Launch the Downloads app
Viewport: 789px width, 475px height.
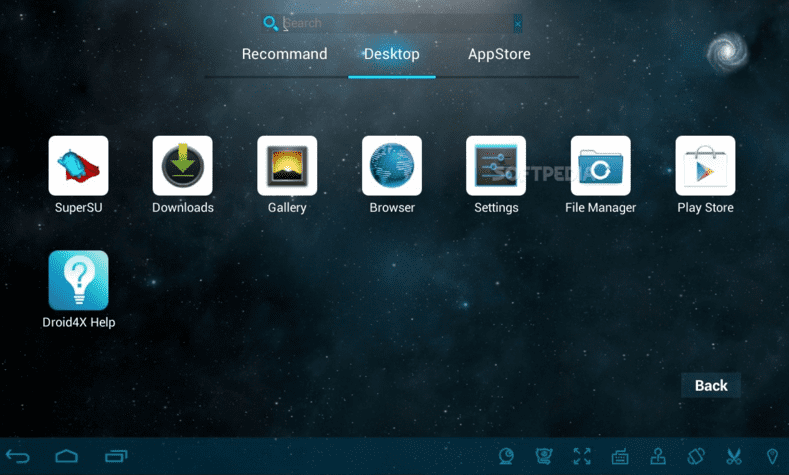(182, 166)
